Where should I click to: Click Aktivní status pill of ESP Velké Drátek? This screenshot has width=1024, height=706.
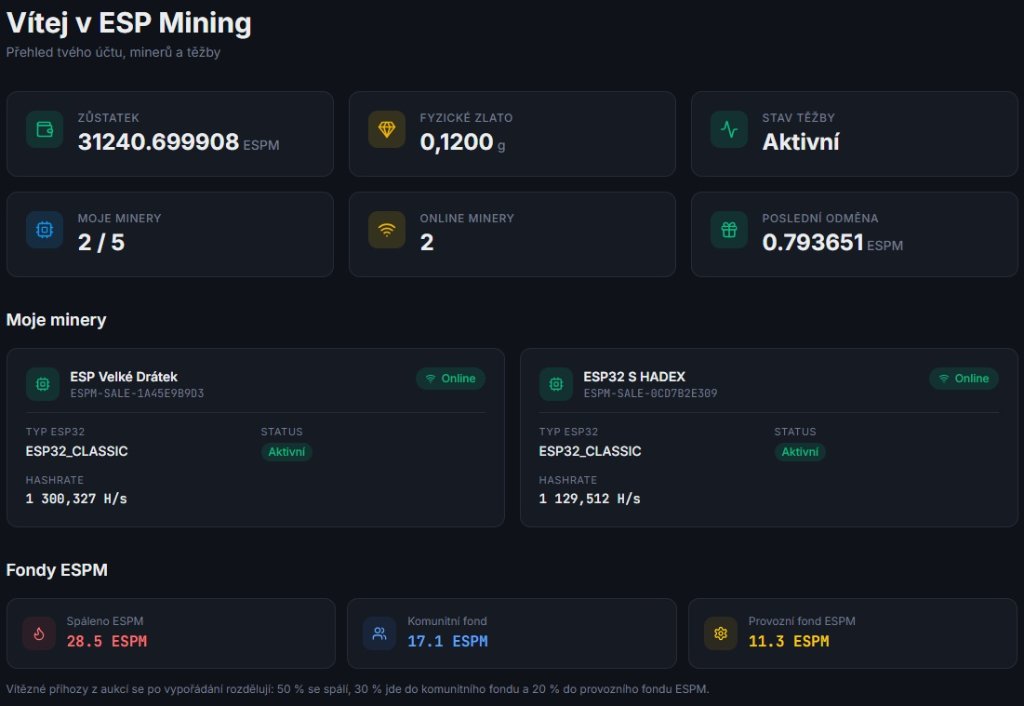pyautogui.click(x=287, y=452)
